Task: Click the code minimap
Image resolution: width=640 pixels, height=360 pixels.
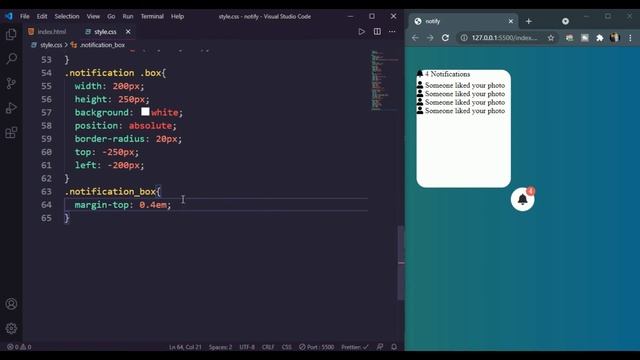Action: pos(383,81)
